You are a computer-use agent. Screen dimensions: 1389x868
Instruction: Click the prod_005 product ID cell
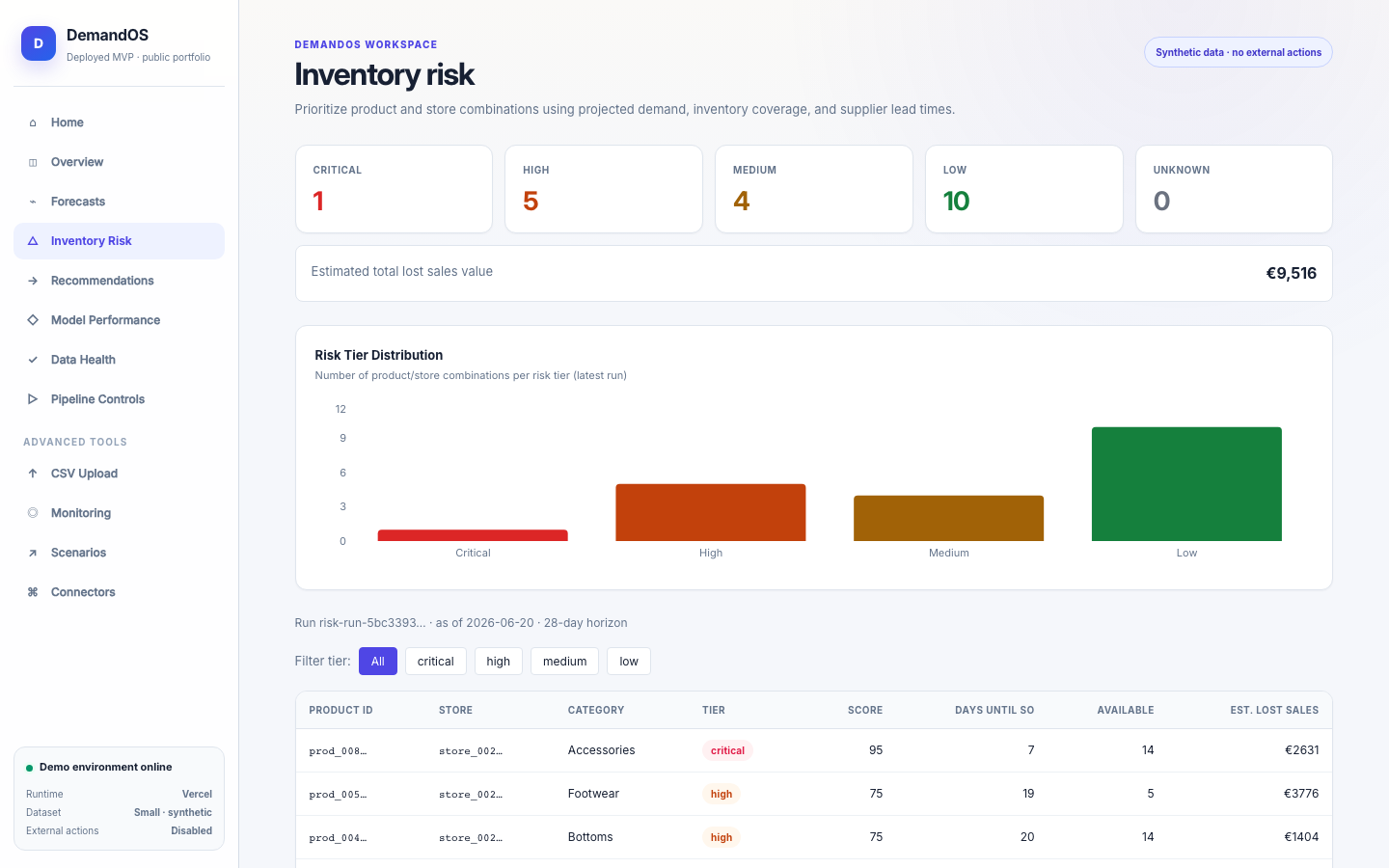click(338, 794)
